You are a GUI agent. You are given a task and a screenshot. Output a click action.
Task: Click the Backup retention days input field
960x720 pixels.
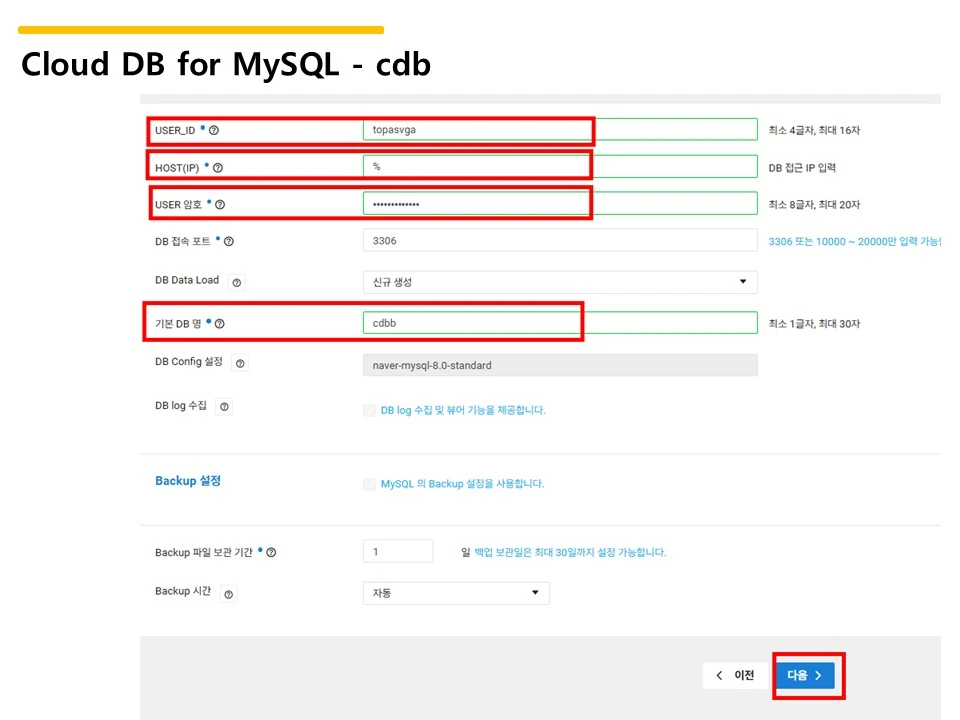tap(398, 552)
